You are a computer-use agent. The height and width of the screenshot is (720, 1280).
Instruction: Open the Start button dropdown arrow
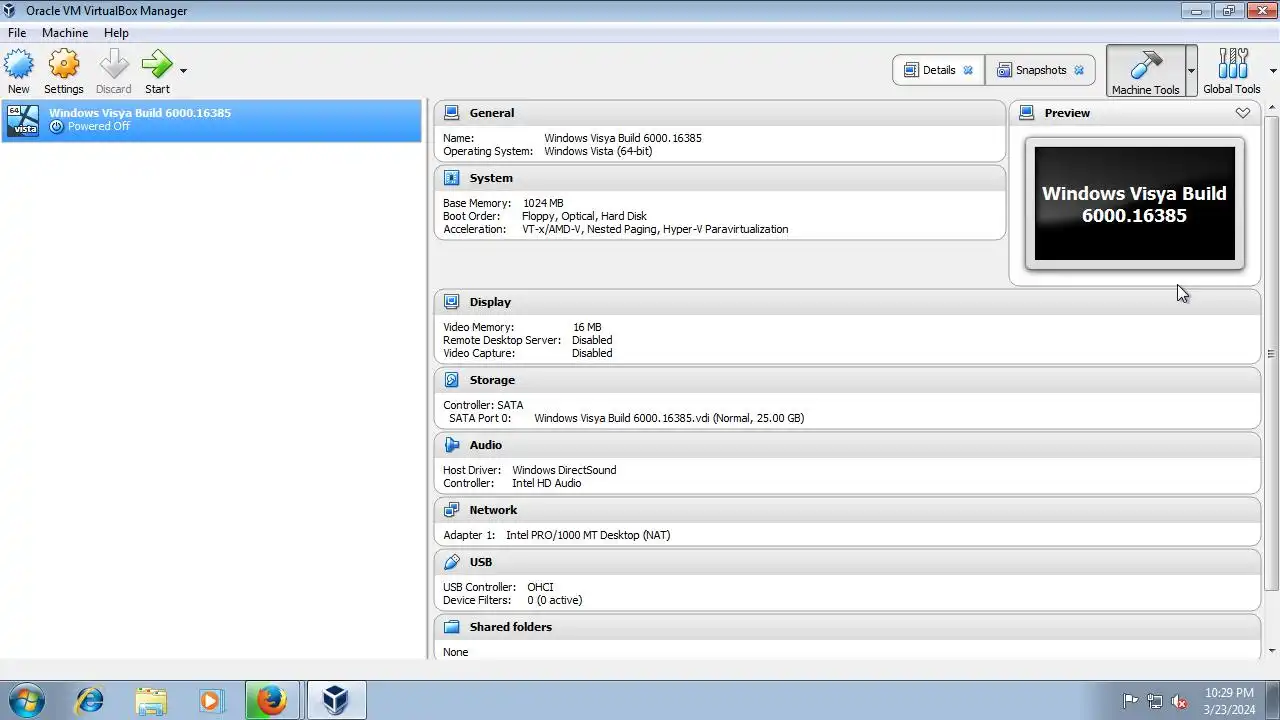pos(183,71)
